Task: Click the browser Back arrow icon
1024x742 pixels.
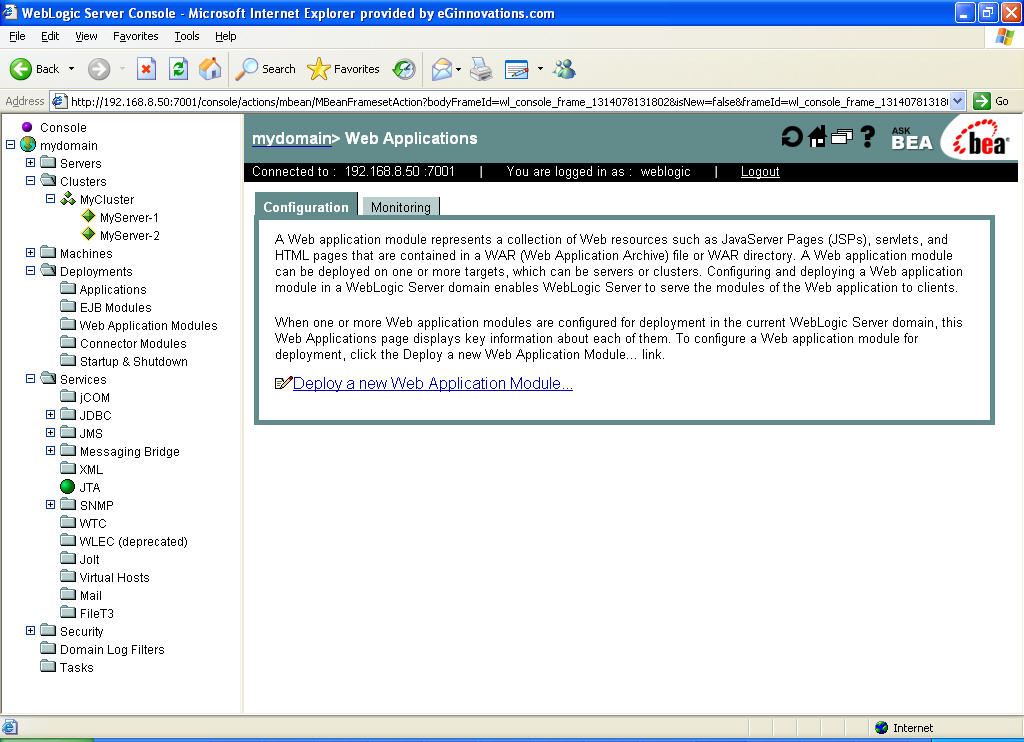Action: pos(20,69)
